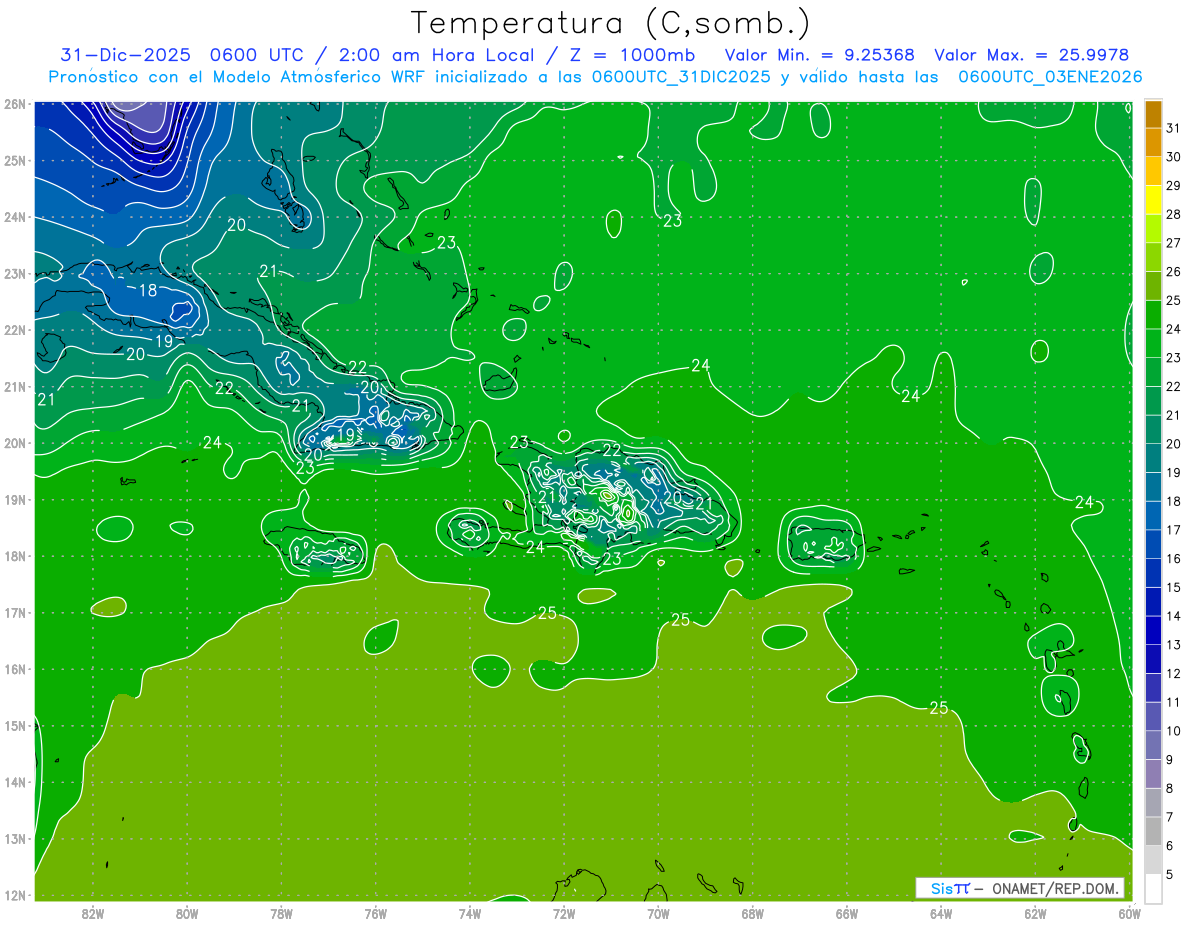The image size is (1200, 927).
Task: Click the 23N latitude axis label
Action: pyautogui.click(x=15, y=273)
